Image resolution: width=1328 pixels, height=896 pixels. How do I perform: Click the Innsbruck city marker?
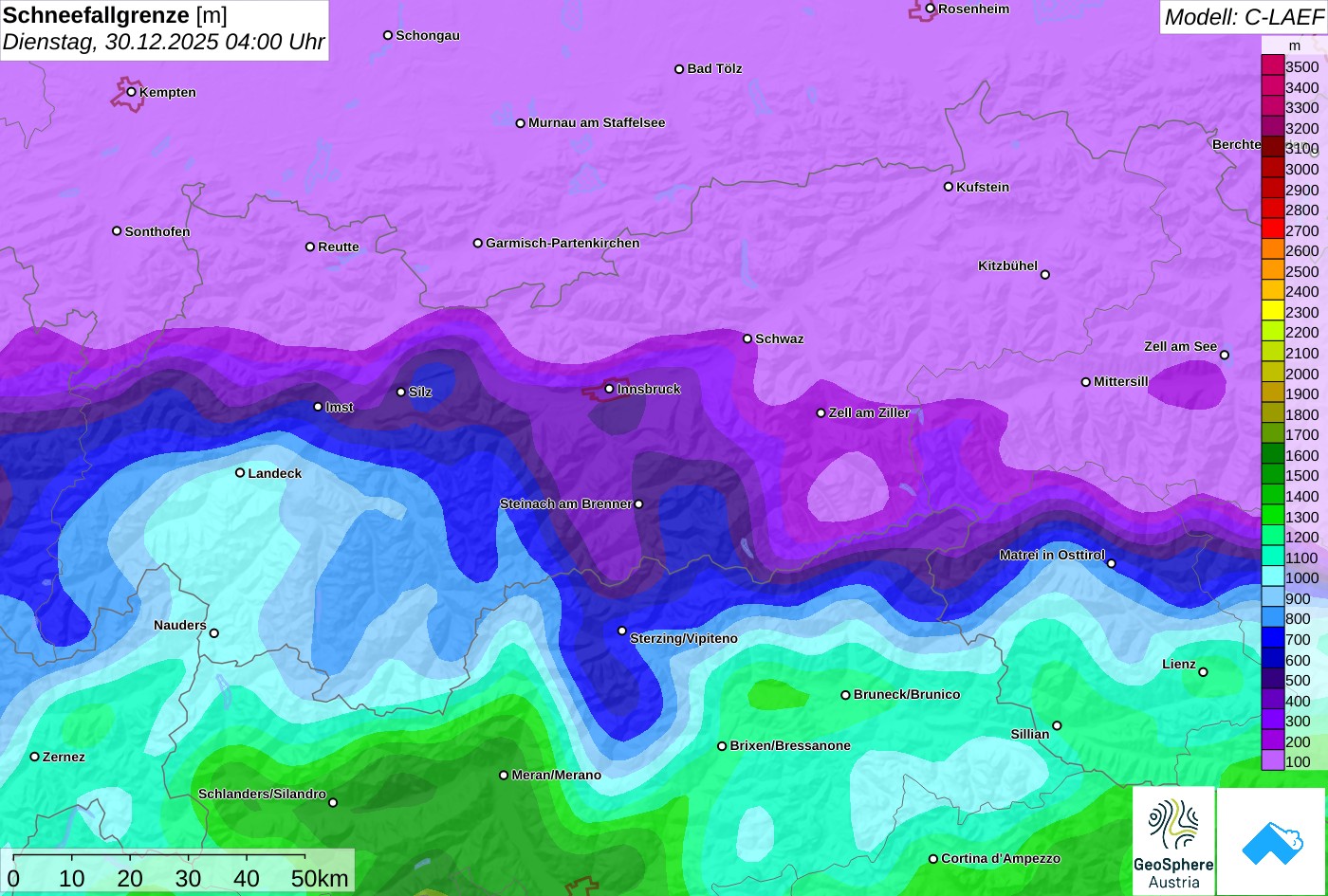pos(609,389)
